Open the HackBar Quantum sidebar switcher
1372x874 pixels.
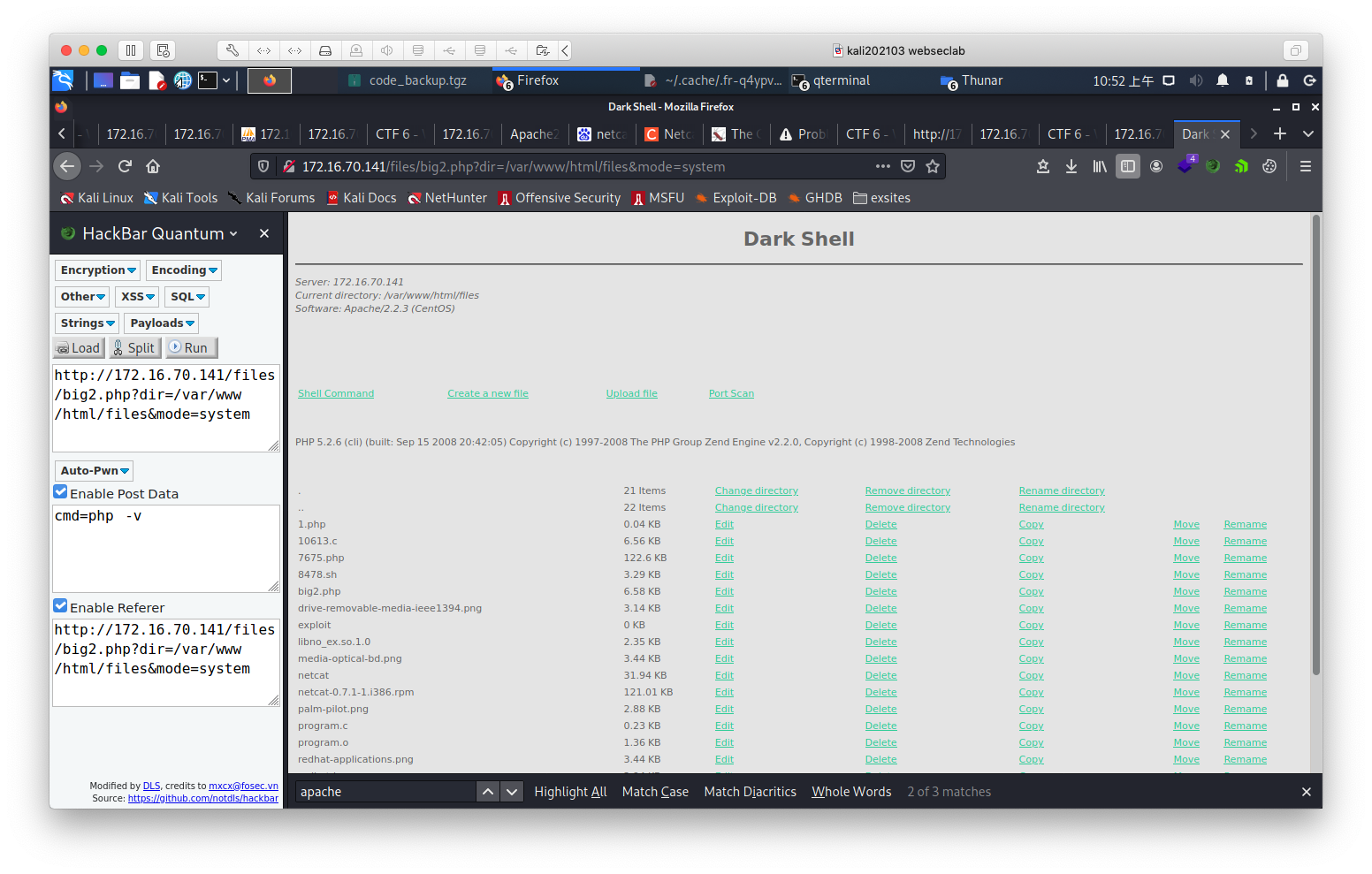click(x=160, y=233)
